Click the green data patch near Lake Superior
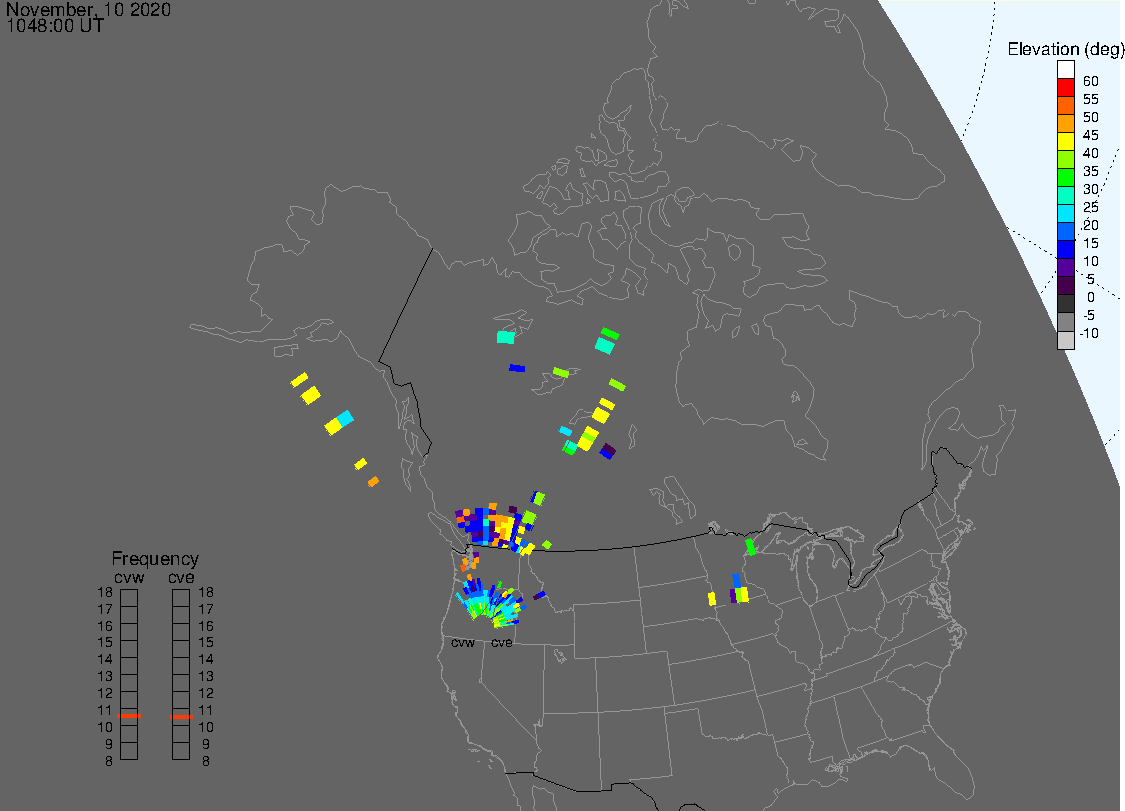1125x811 pixels. (x=750, y=547)
